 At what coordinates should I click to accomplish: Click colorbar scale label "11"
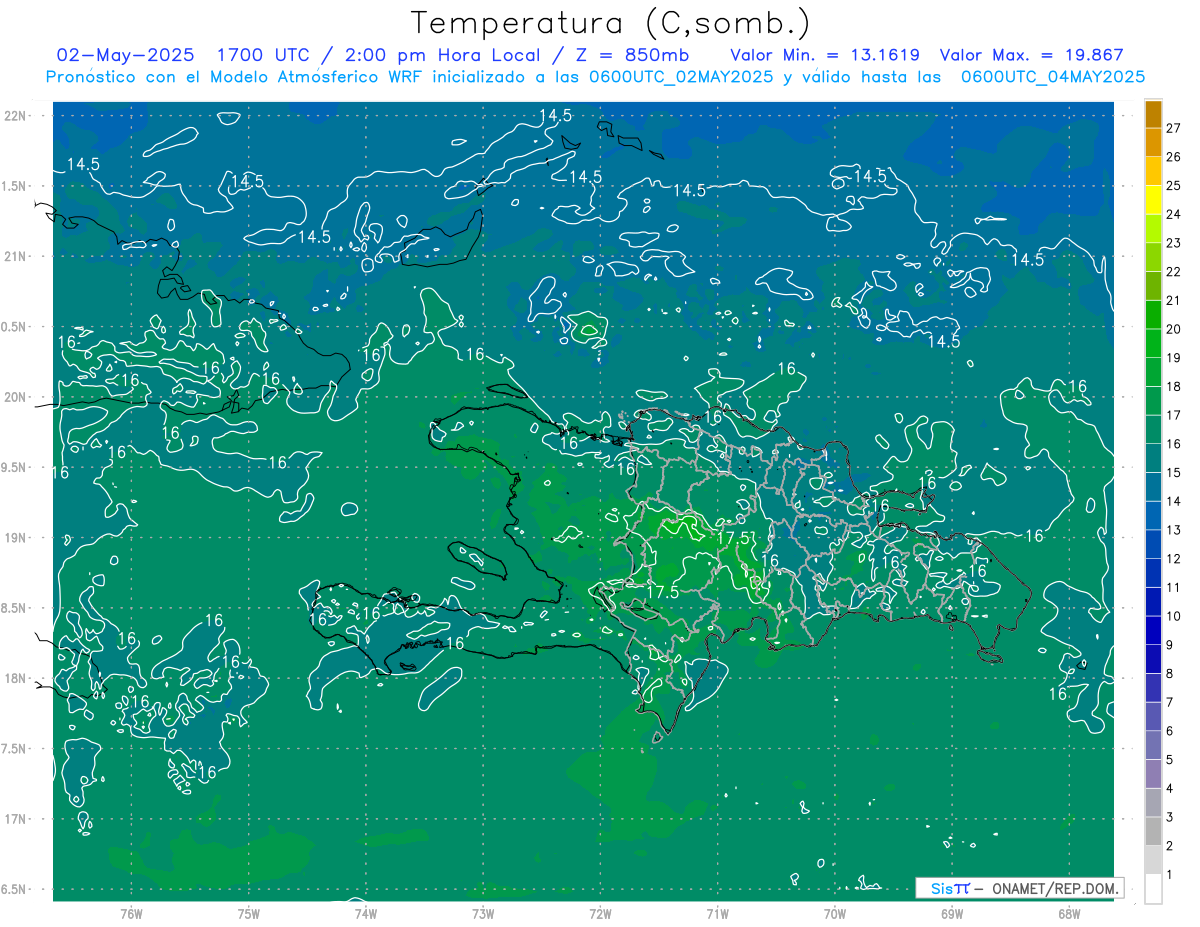[1173, 587]
